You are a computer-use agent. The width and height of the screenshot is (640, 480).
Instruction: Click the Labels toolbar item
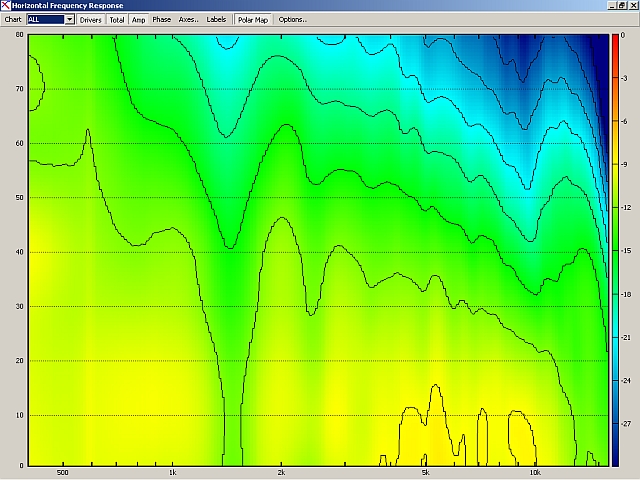coord(216,20)
